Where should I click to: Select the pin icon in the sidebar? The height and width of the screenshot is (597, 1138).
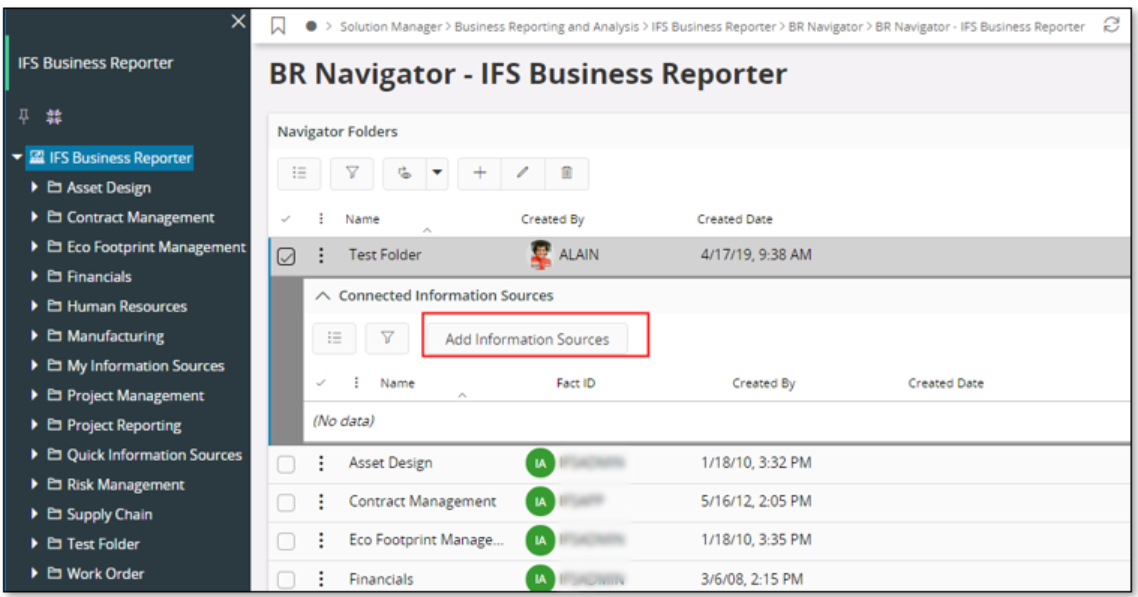tap(24, 116)
